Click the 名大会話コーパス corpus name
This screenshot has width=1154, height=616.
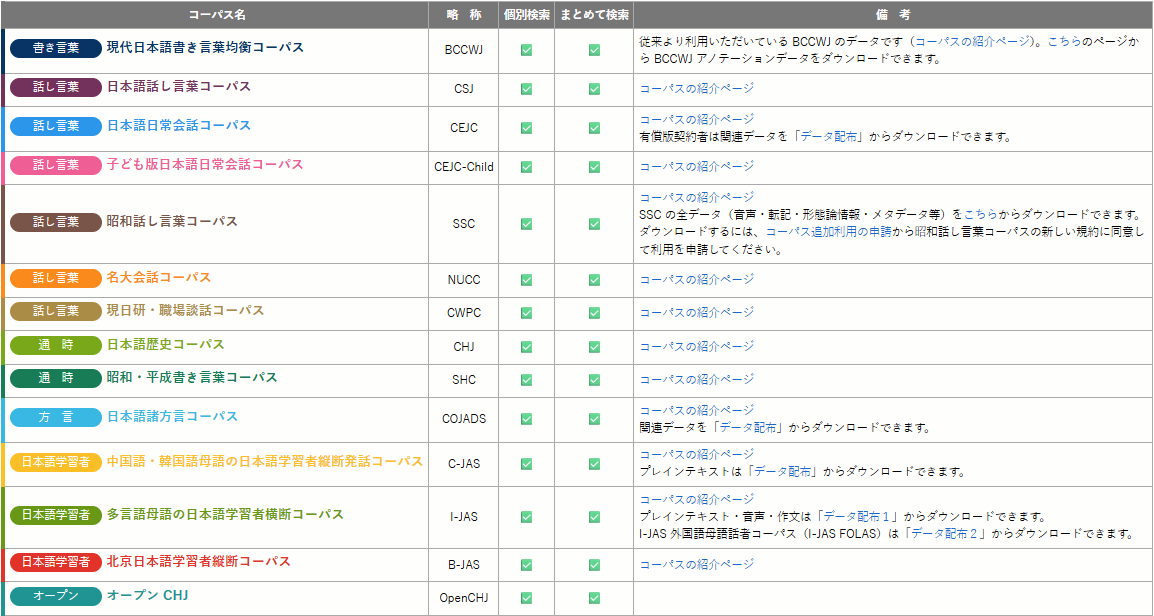point(159,278)
